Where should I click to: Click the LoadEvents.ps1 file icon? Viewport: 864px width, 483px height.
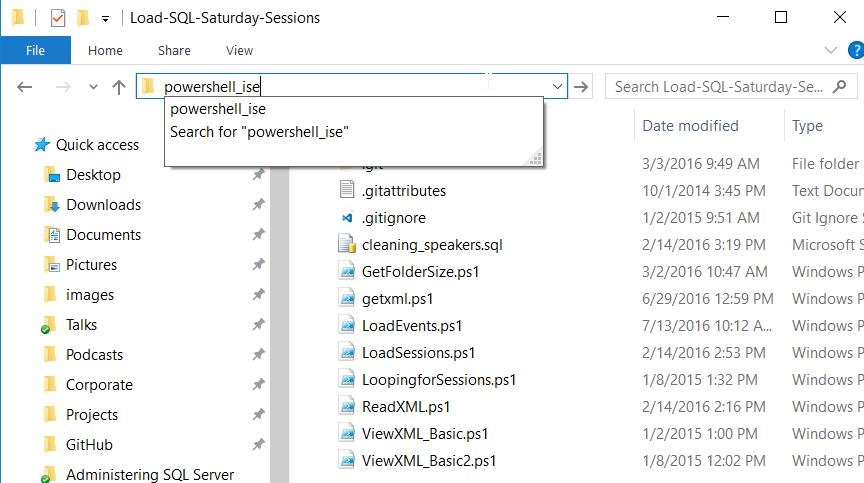(347, 325)
